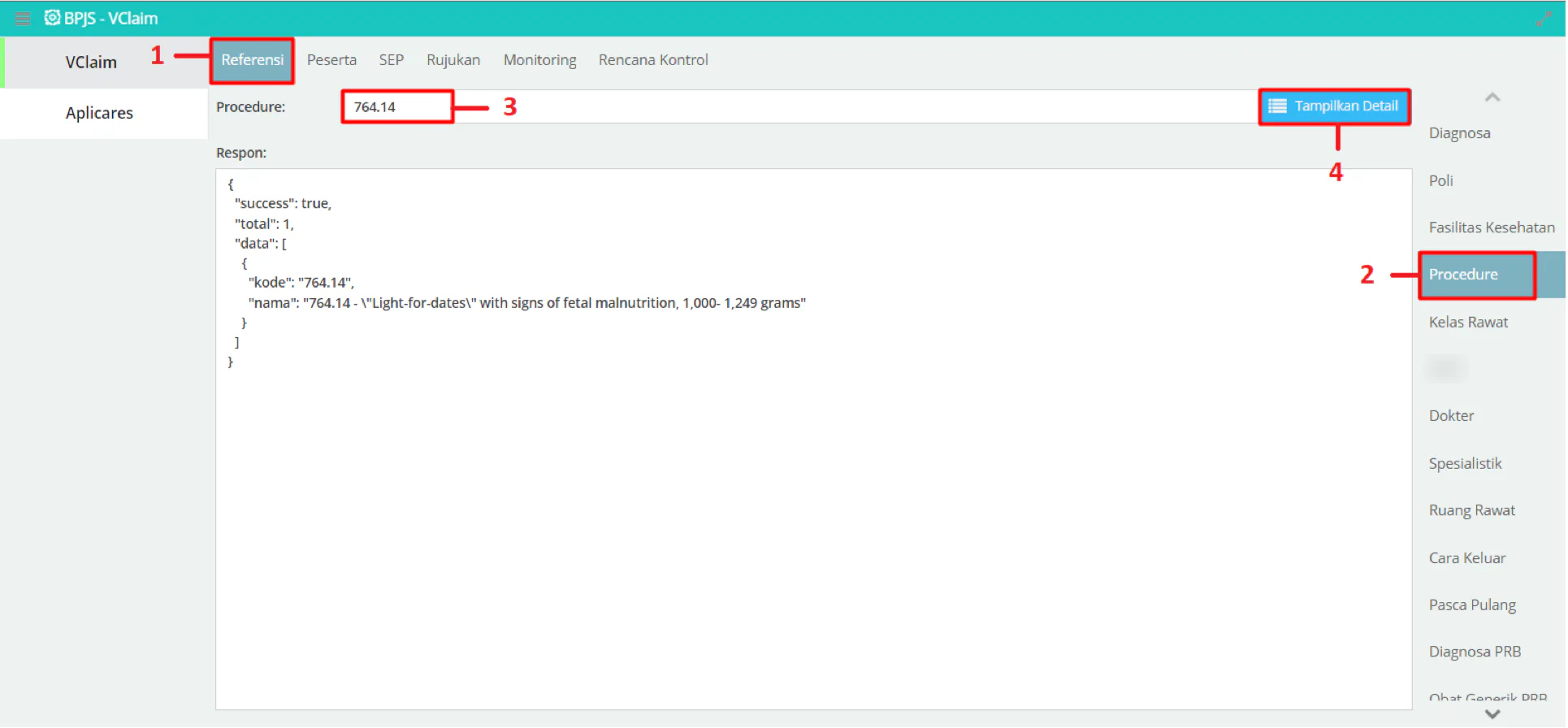The width and height of the screenshot is (1568, 728).
Task: Select Fasilitas Kesehatan in the reference list
Action: (x=1492, y=227)
